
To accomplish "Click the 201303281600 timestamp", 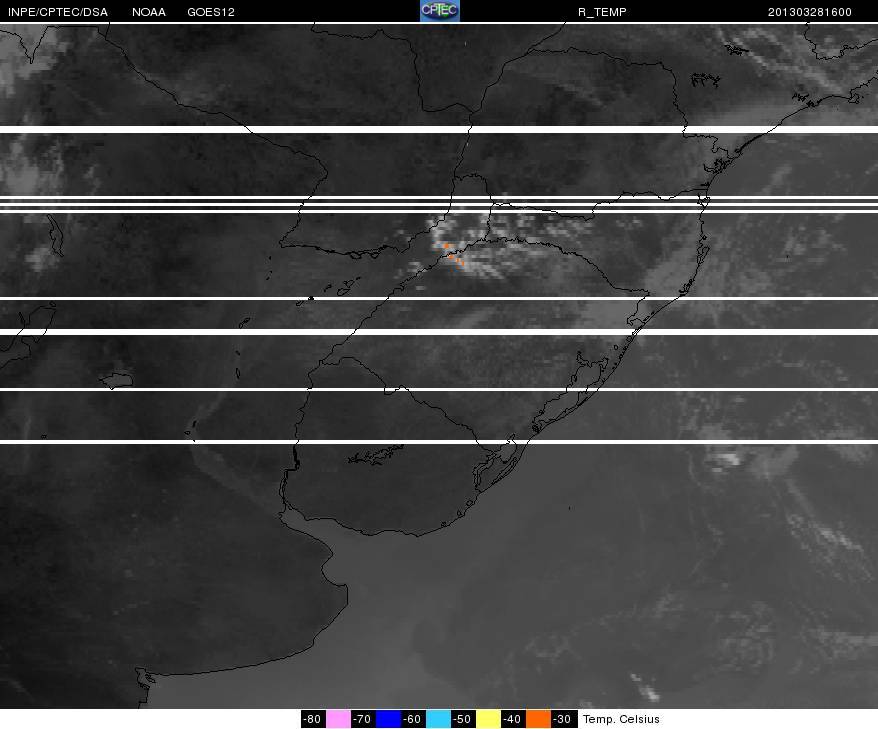I will (810, 12).
